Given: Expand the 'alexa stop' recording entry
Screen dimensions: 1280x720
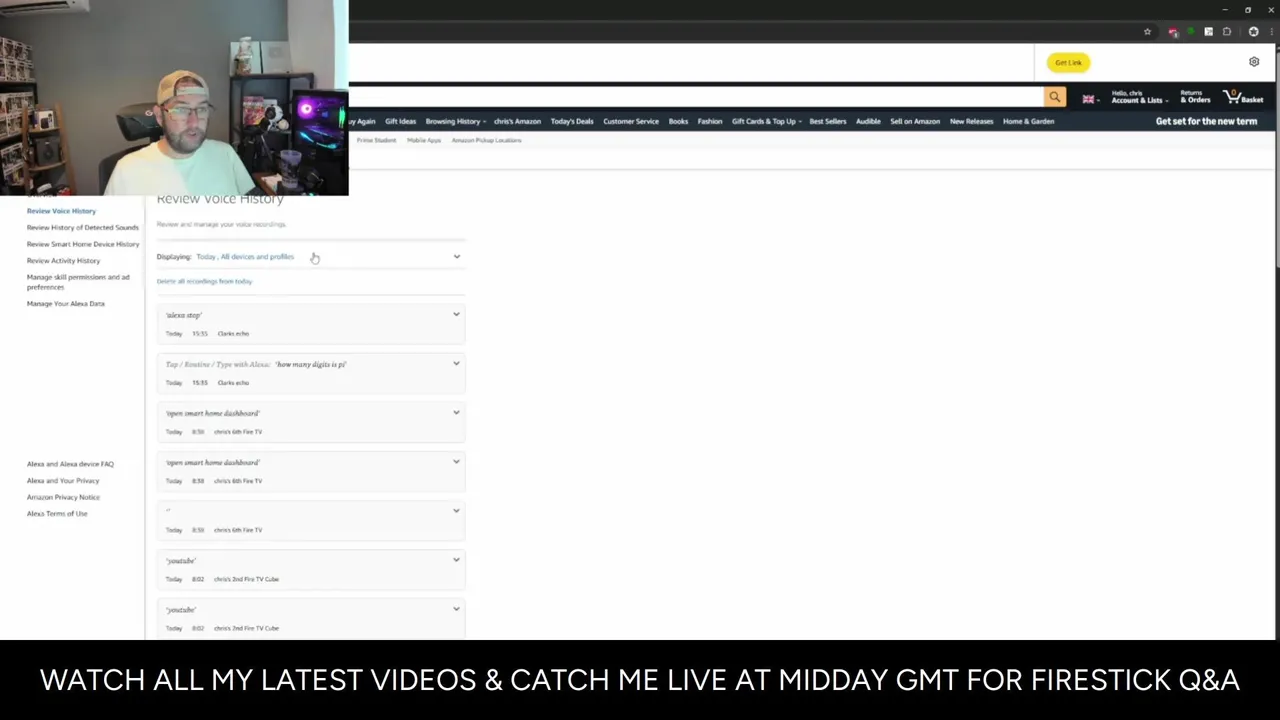Looking at the screenshot, I should pyautogui.click(x=456, y=315).
